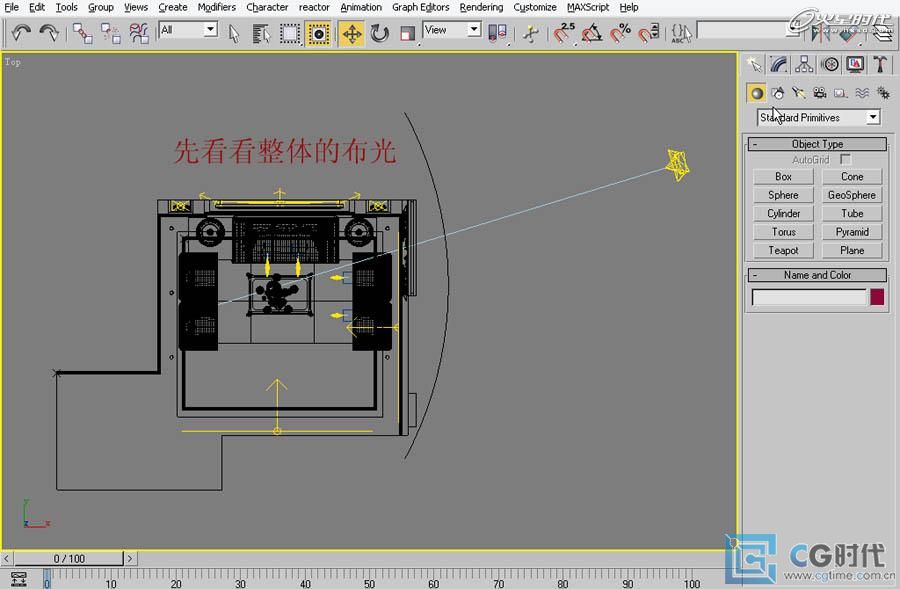
Task: Open the selection filter All dropdown
Action: pyautogui.click(x=188, y=30)
